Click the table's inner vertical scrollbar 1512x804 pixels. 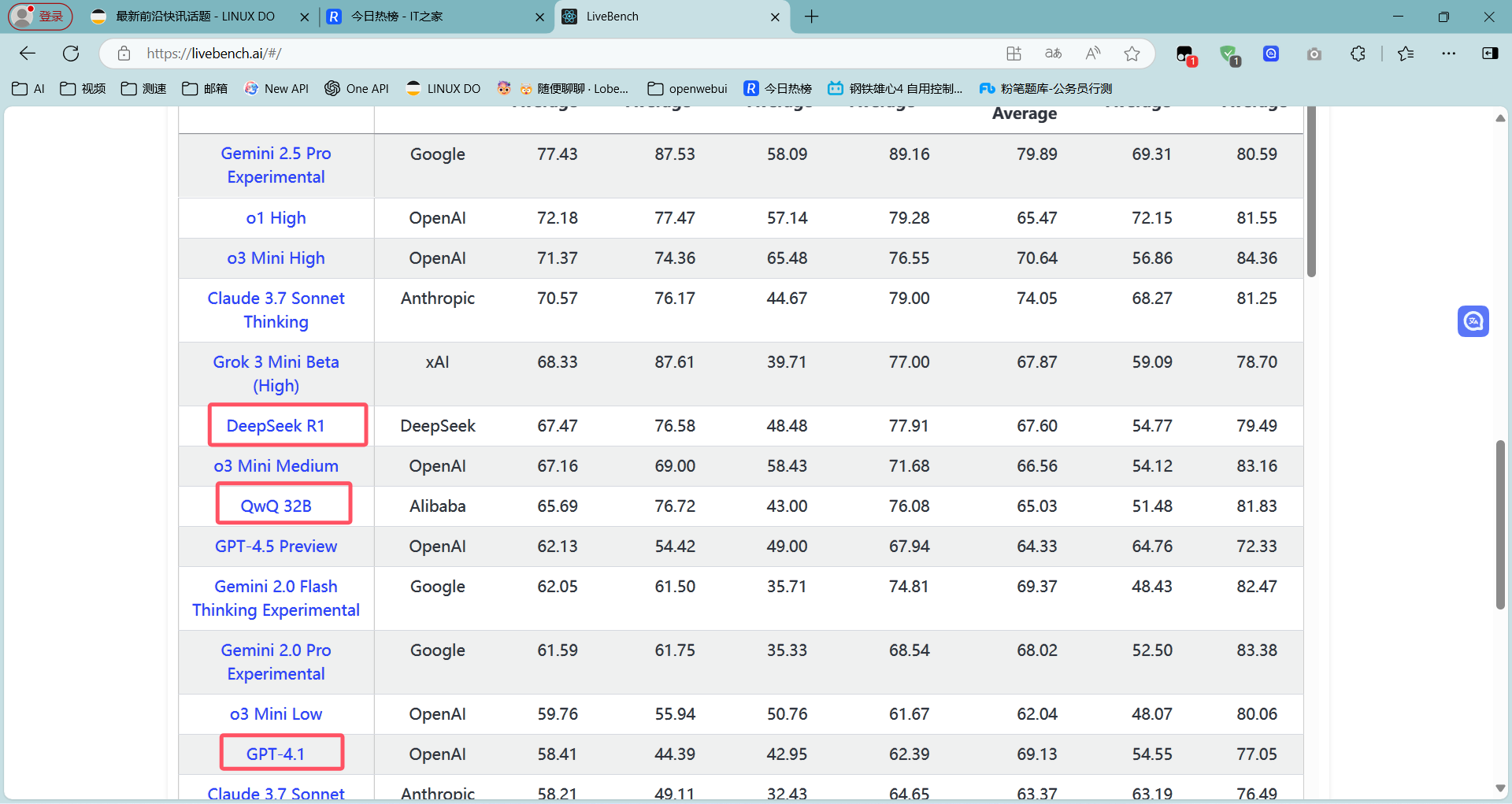[x=1311, y=191]
